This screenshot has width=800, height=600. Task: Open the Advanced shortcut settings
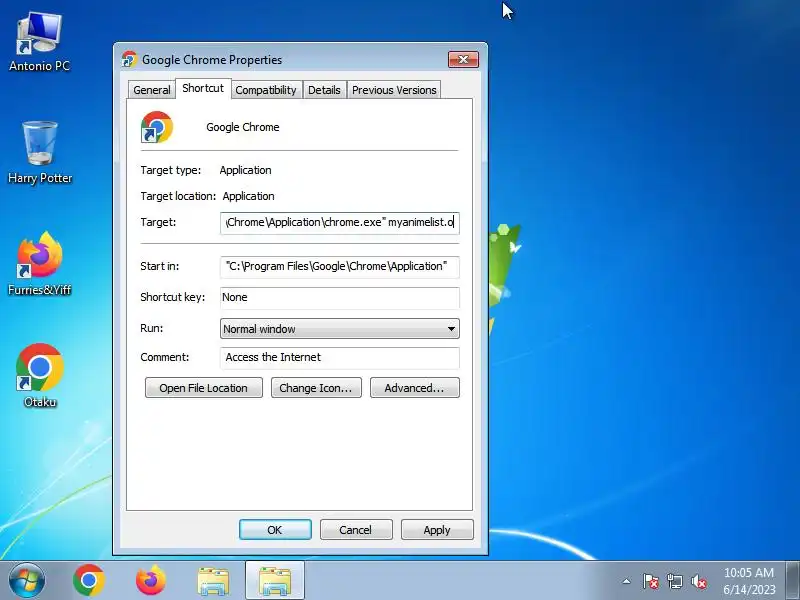(x=414, y=388)
